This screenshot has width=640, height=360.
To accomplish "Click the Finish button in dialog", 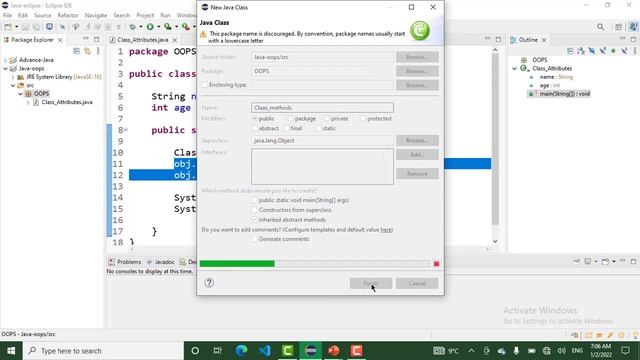I will (371, 283).
